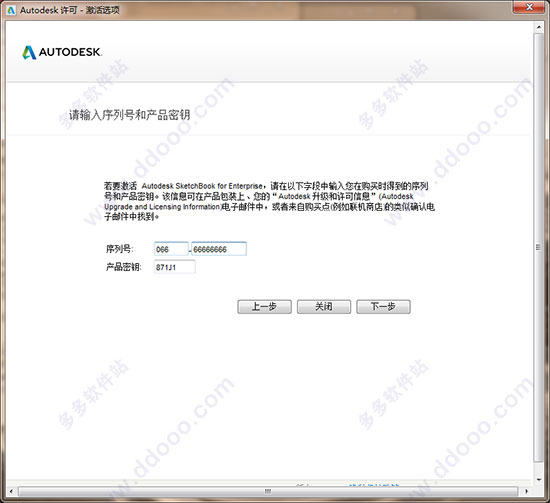Screen dimensions: 550x503
Task: Click the Autodesk logo in header
Action: (x=62, y=52)
